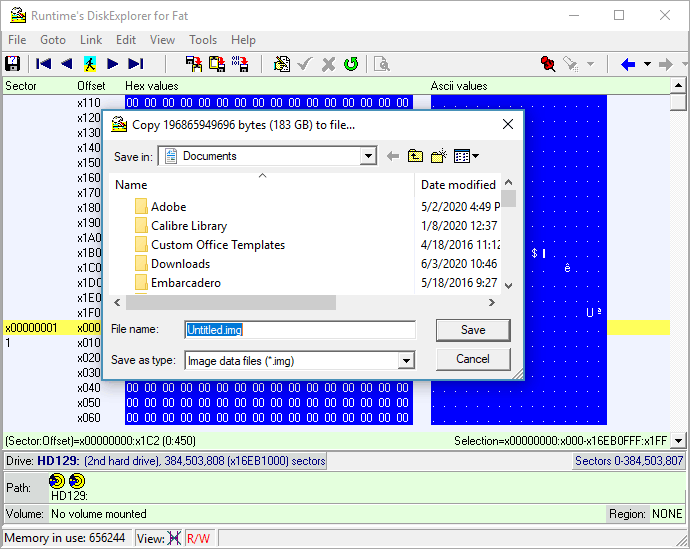Open the Tools menu
The width and height of the screenshot is (690, 549).
pos(203,40)
